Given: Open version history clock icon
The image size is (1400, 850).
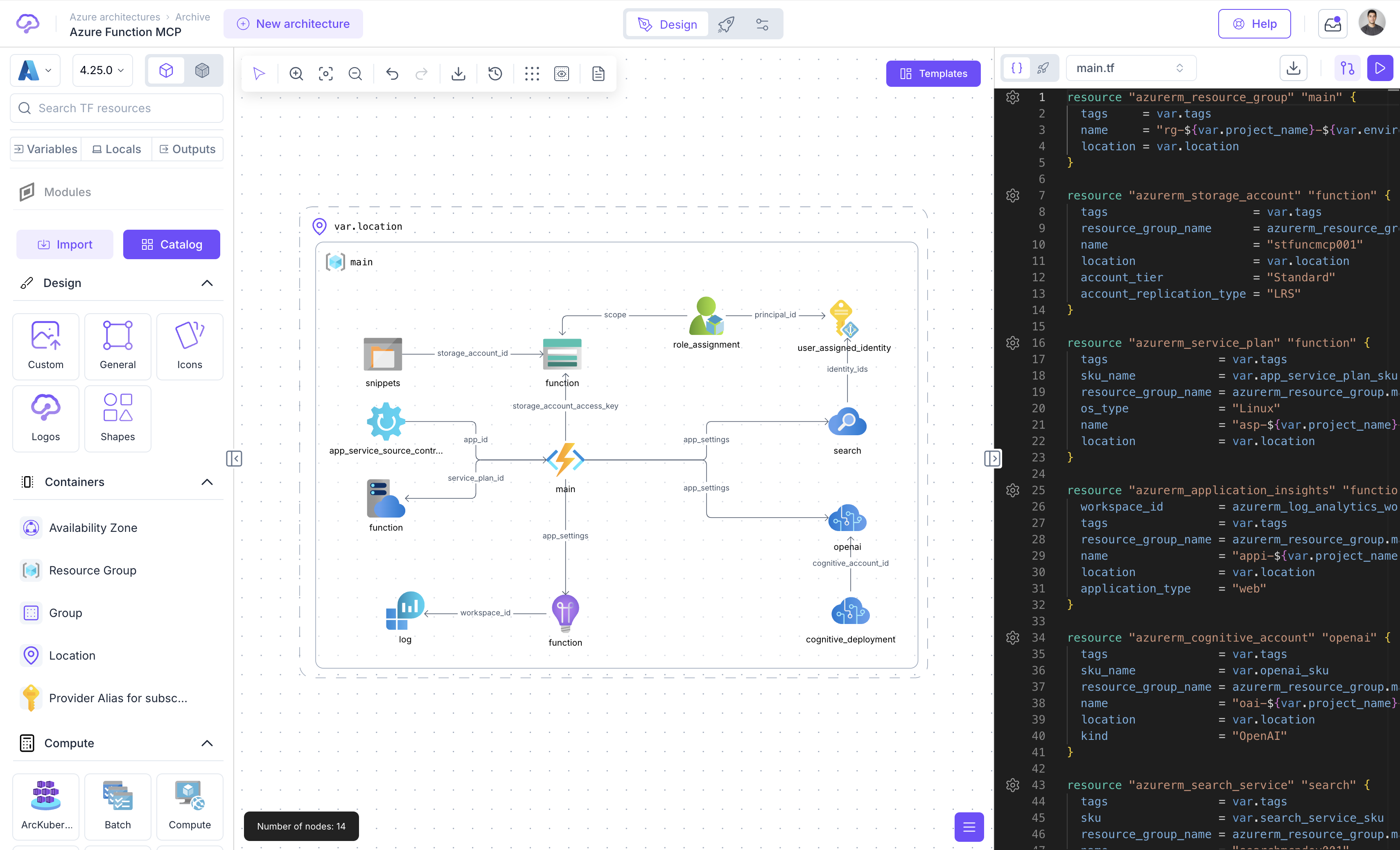Looking at the screenshot, I should 495,73.
